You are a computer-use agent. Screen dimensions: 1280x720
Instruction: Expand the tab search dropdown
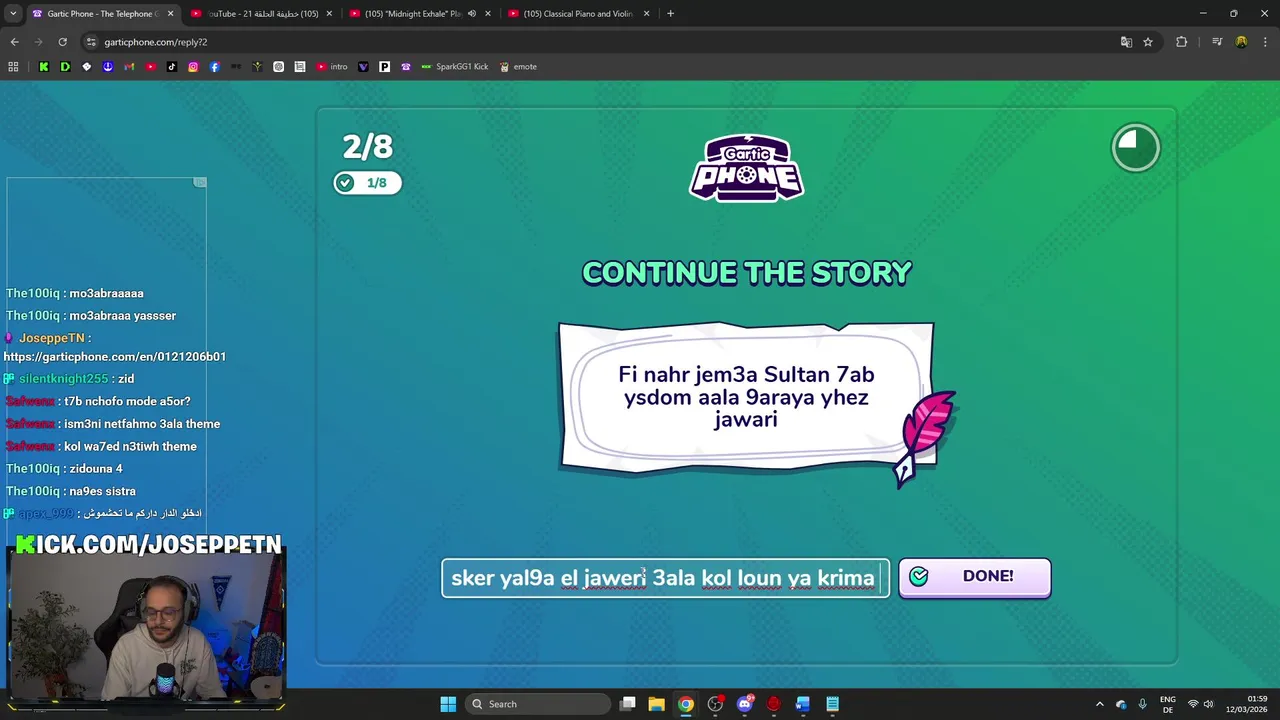click(13, 14)
